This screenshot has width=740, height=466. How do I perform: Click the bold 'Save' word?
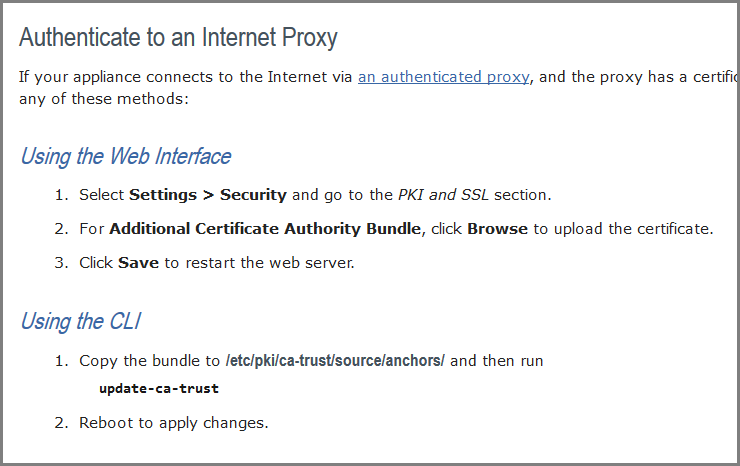point(138,263)
